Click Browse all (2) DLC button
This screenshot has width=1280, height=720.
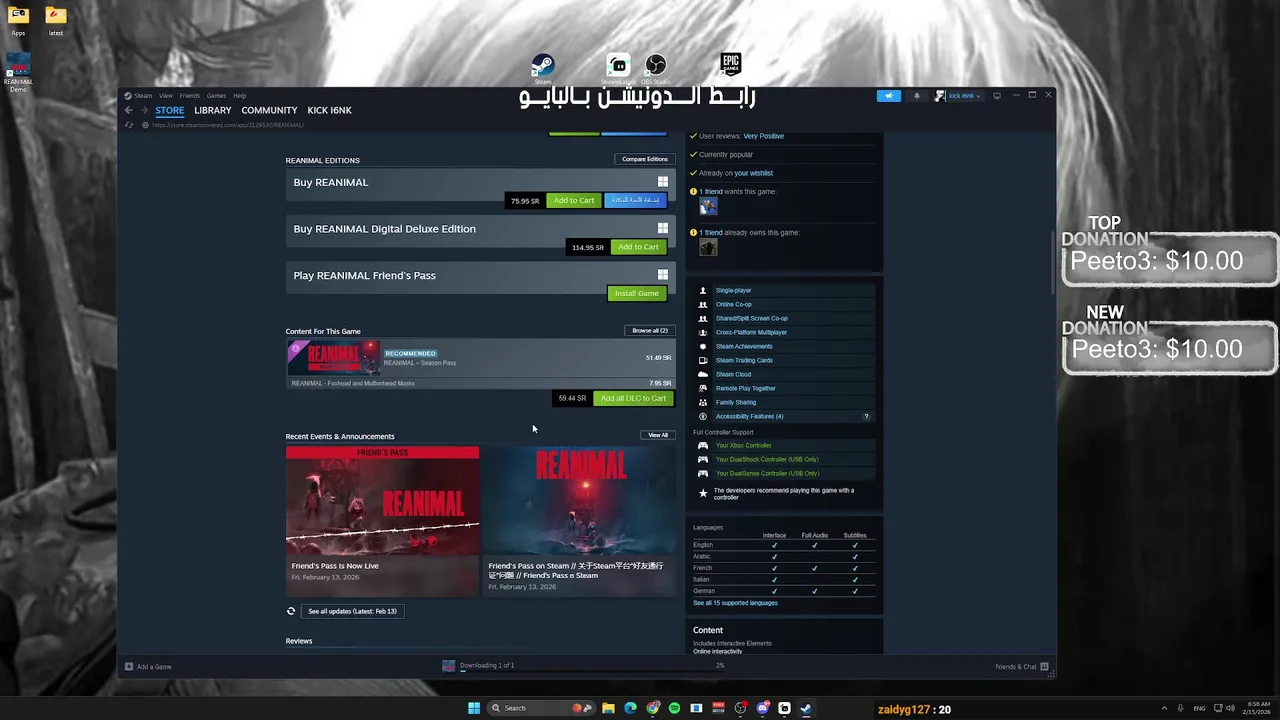[650, 330]
